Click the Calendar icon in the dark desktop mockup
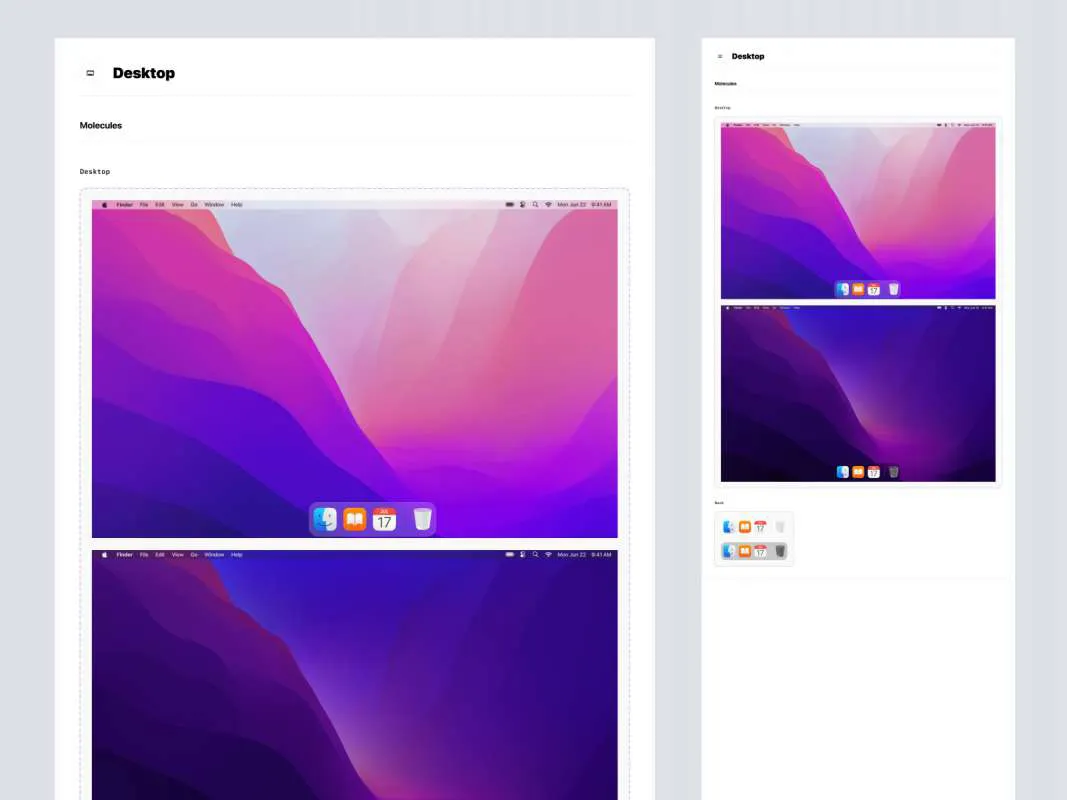Viewport: 1067px width, 800px height. (873, 471)
